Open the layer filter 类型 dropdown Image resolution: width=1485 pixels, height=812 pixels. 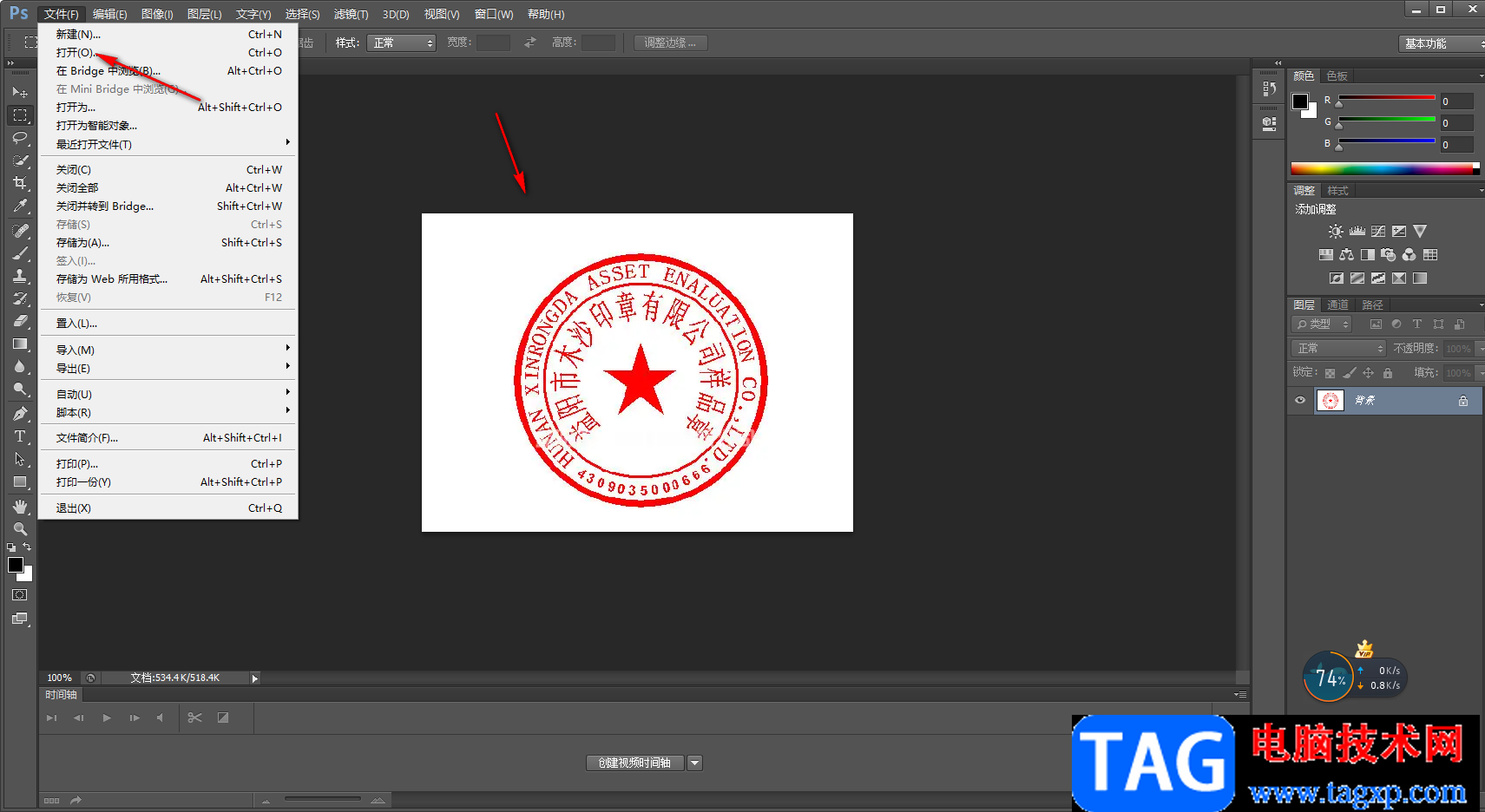[x=1322, y=324]
